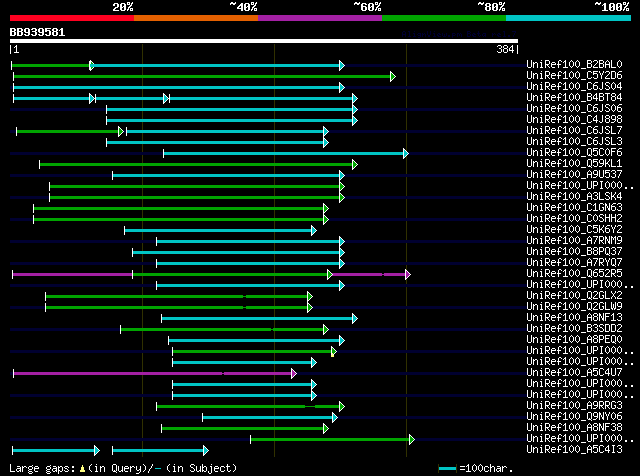Click the cyan alignment bar for A8NF13
The height and width of the screenshot is (476, 640).
coord(258,318)
